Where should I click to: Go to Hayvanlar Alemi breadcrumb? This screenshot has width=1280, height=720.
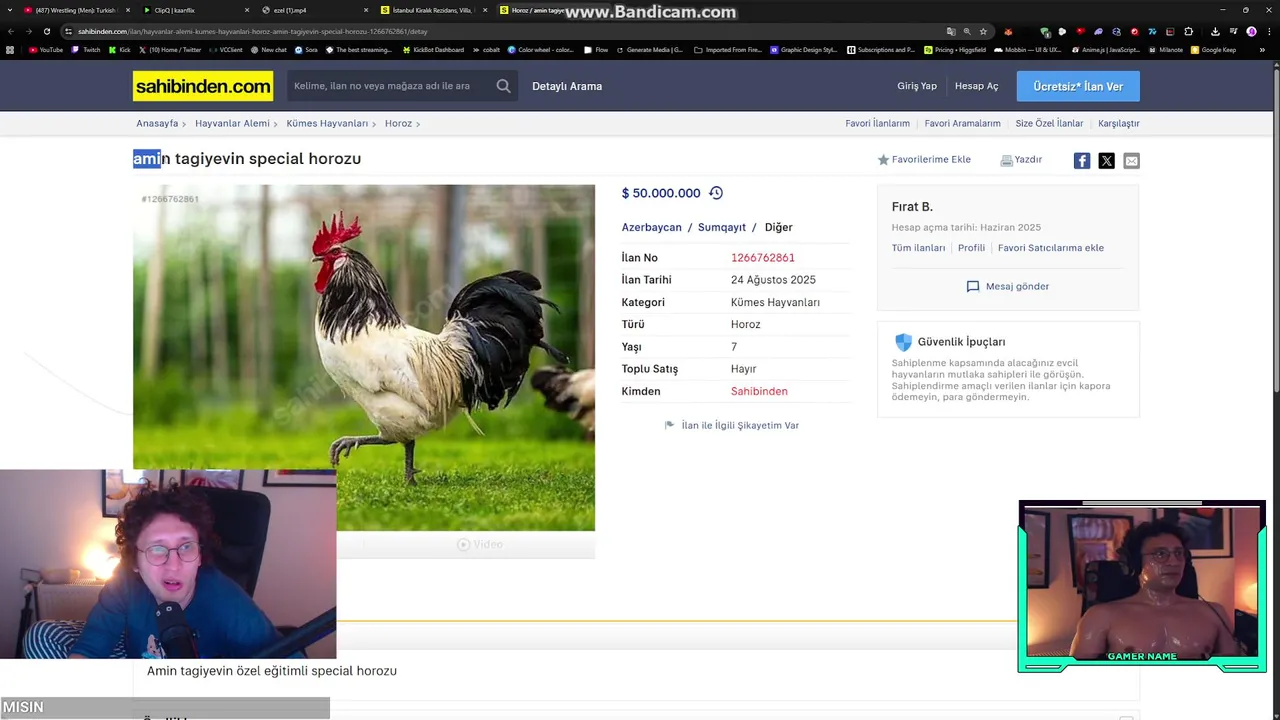232,124
